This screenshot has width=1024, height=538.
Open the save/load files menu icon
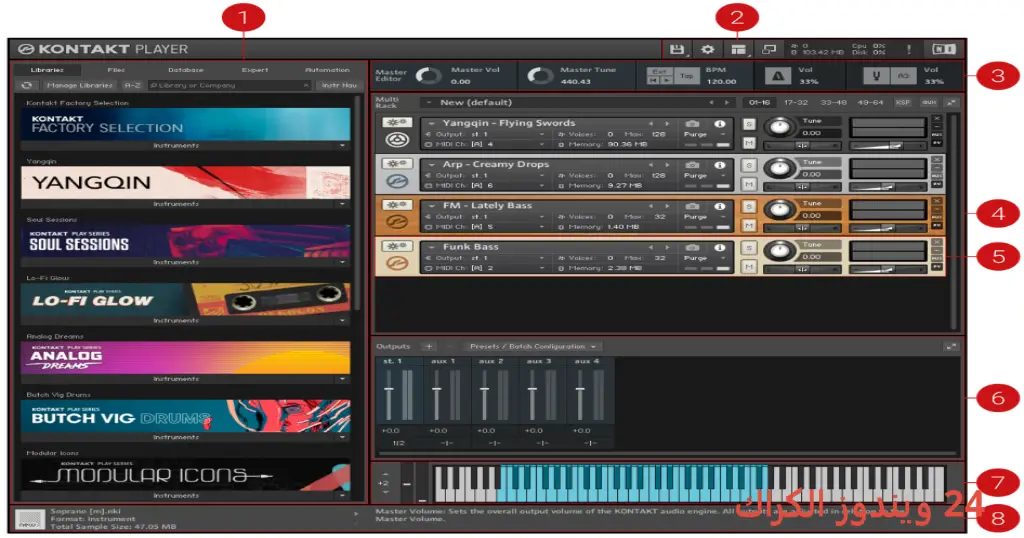tap(677, 50)
